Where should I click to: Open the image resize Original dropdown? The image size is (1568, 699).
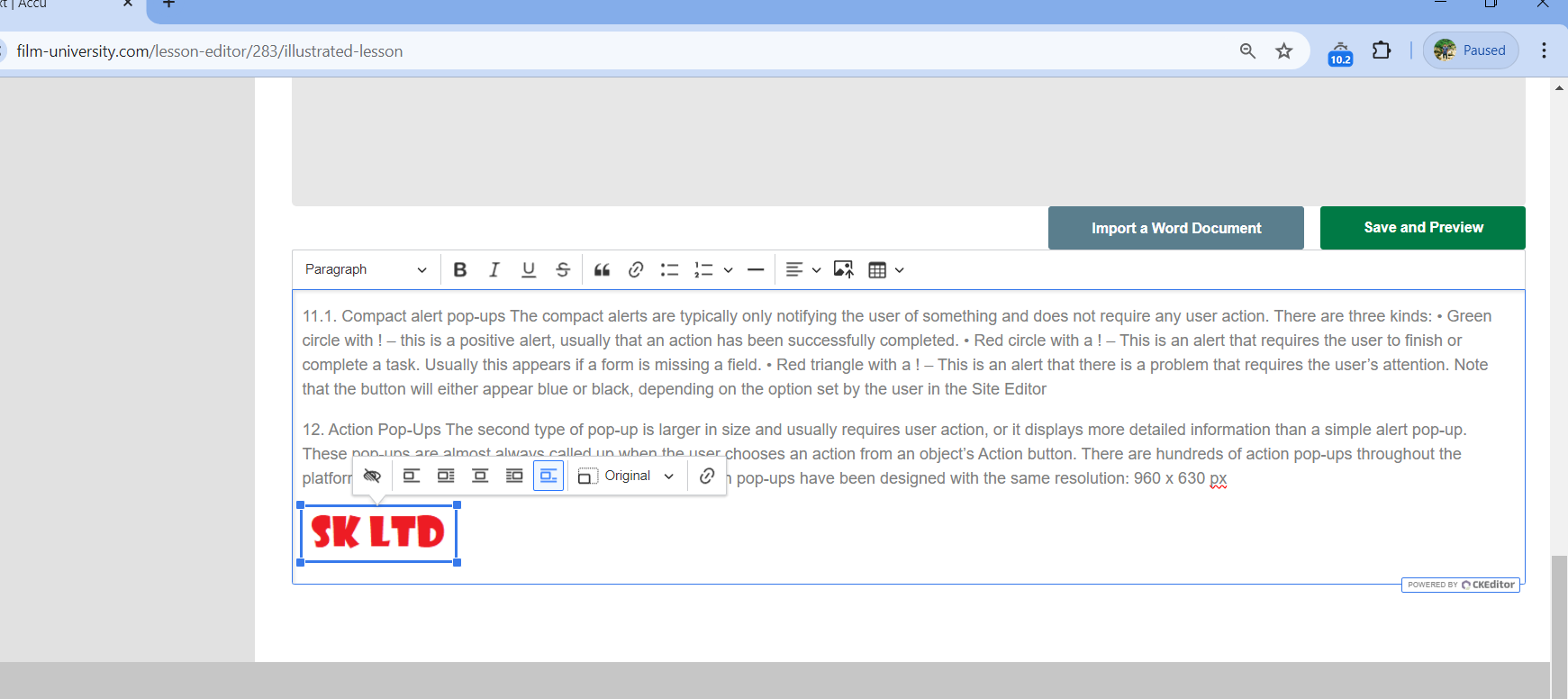click(627, 476)
